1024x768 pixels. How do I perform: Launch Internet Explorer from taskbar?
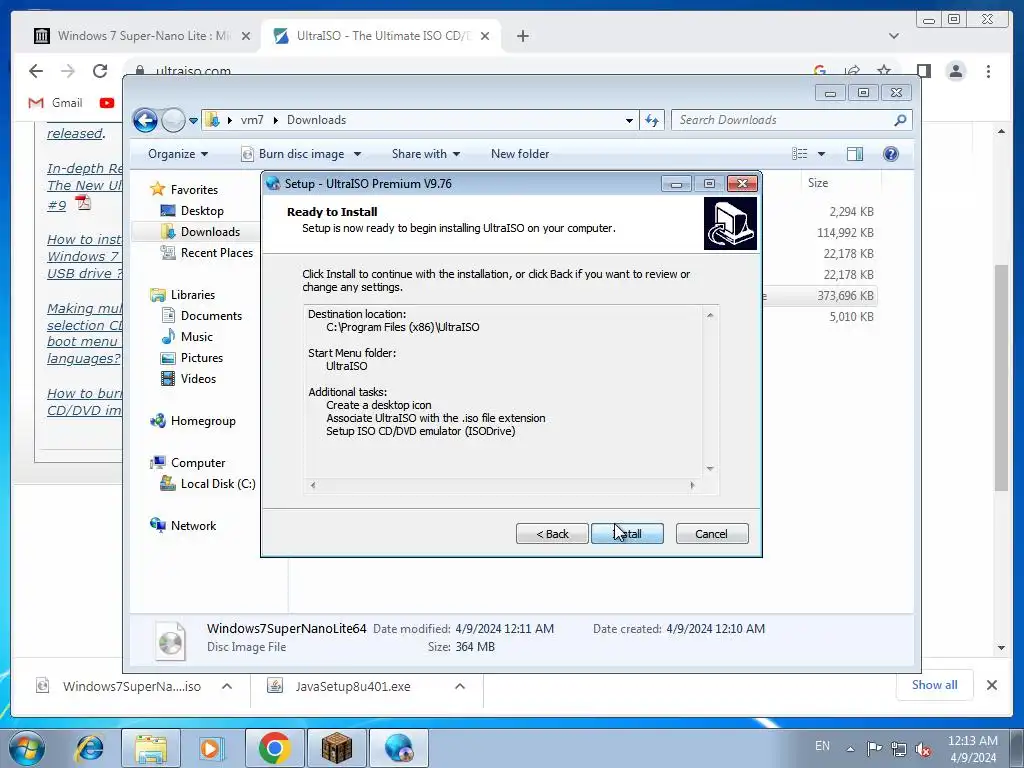(89, 748)
